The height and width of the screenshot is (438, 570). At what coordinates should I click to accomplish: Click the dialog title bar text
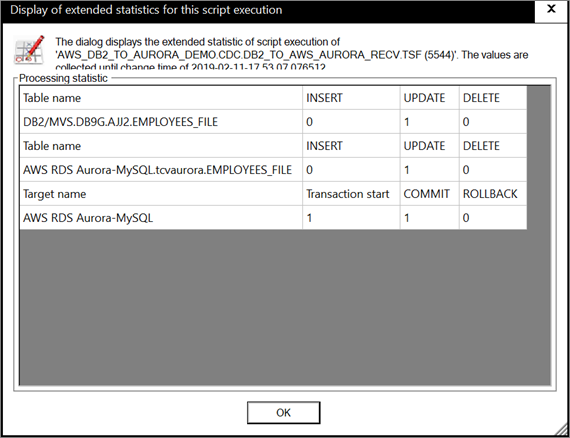pyautogui.click(x=146, y=10)
